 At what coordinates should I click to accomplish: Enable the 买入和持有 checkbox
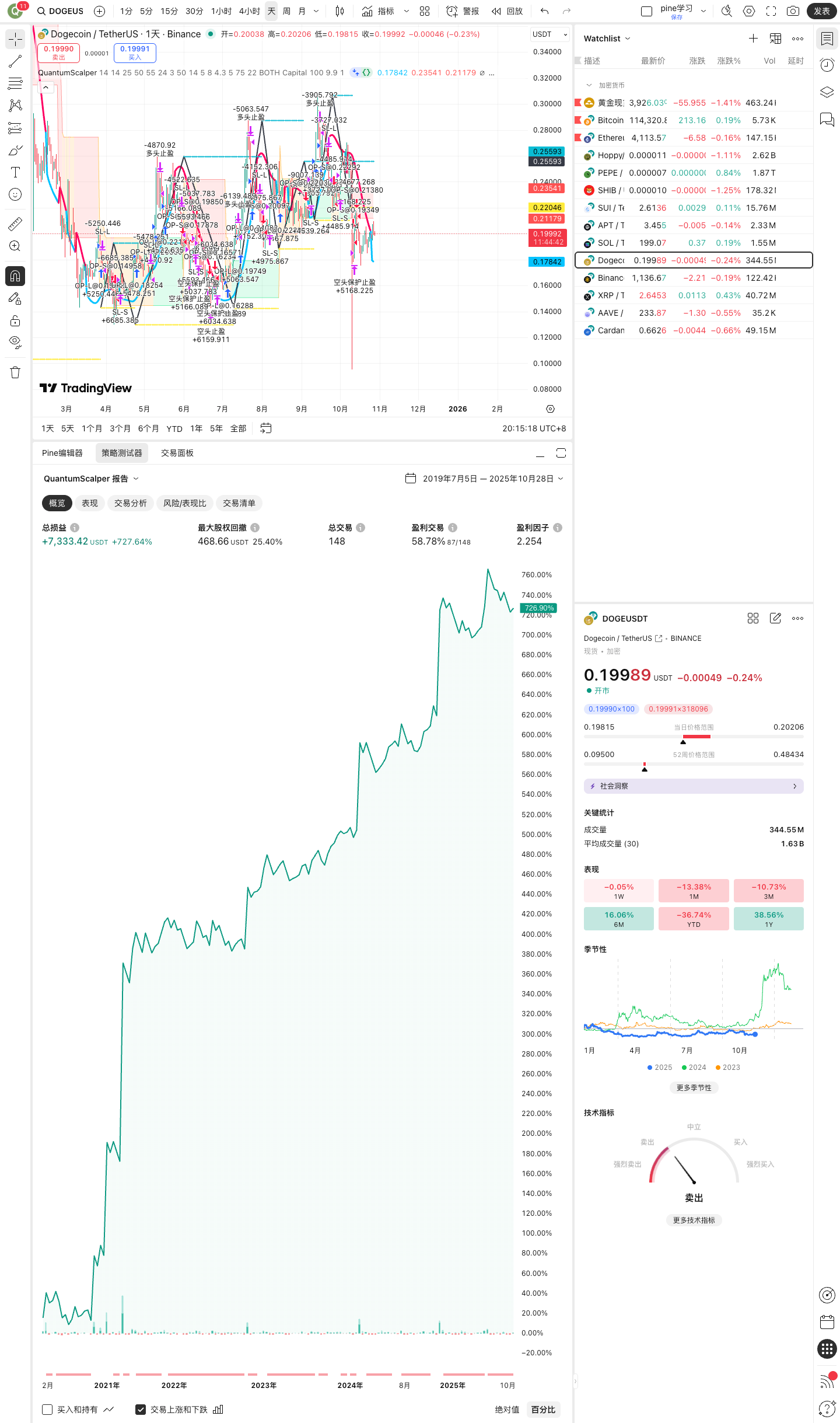tap(48, 1410)
